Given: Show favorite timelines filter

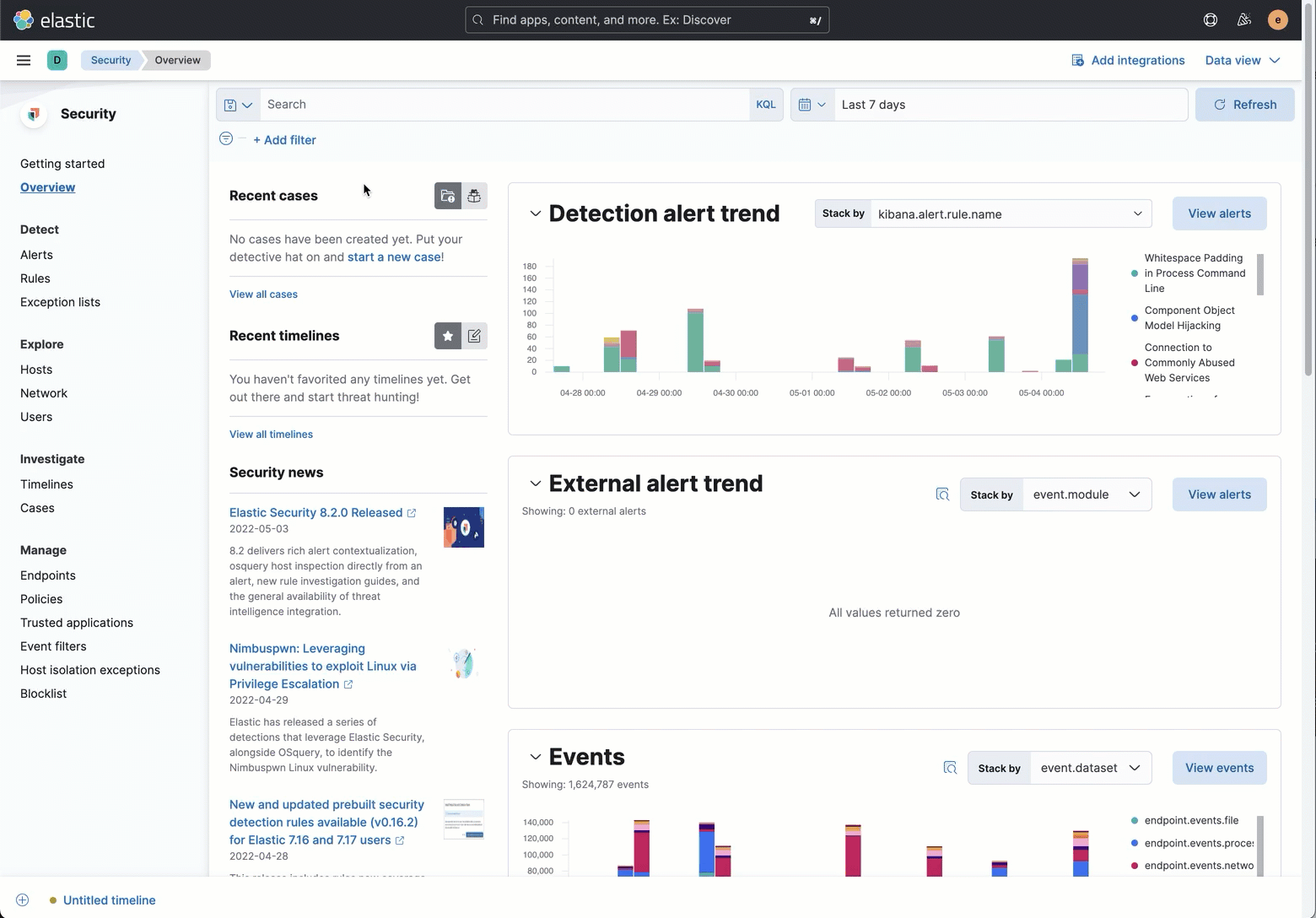Looking at the screenshot, I should click(448, 336).
